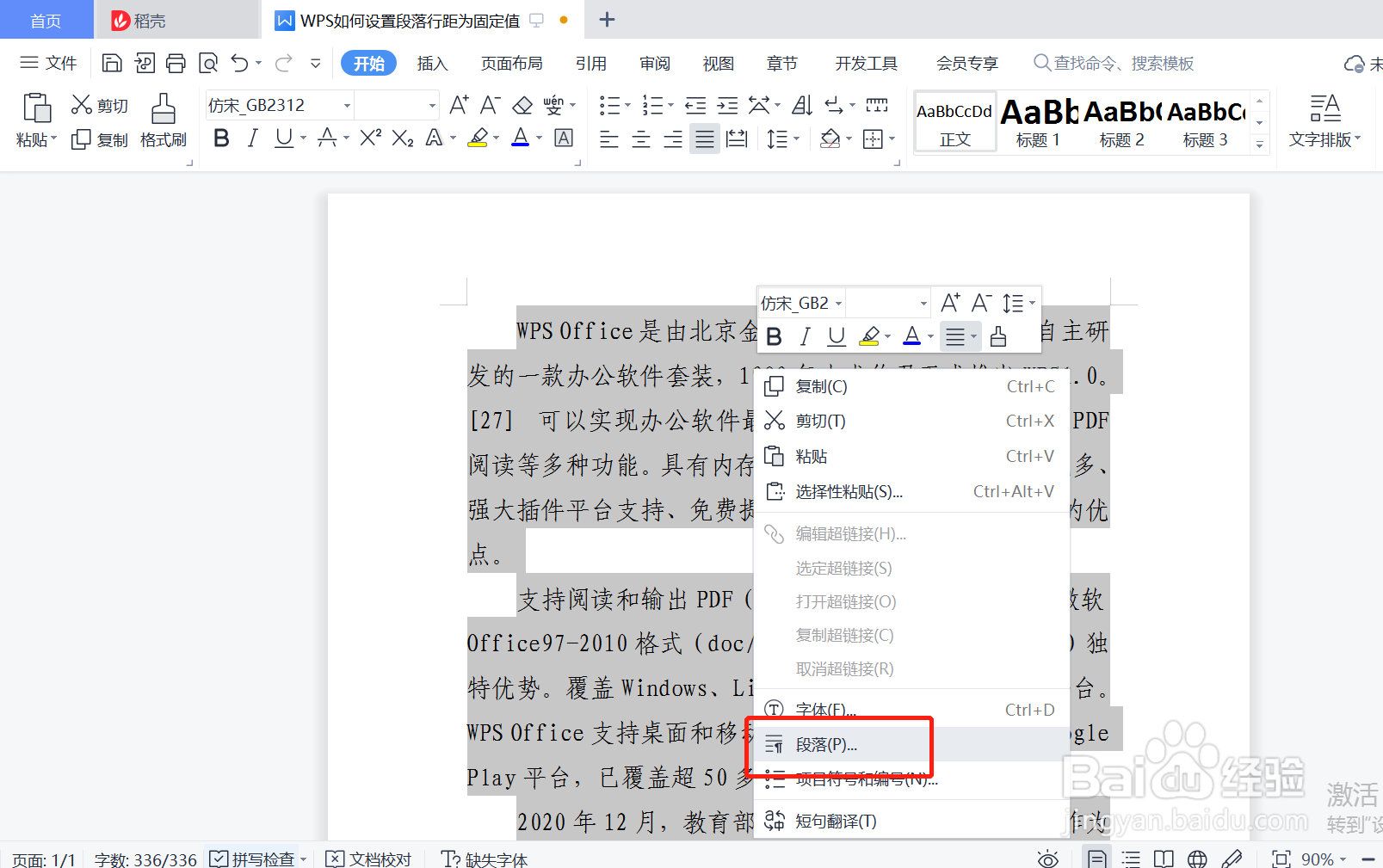Open line spacing dropdown in ribbon
The height and width of the screenshot is (868, 1383).
(x=797, y=139)
